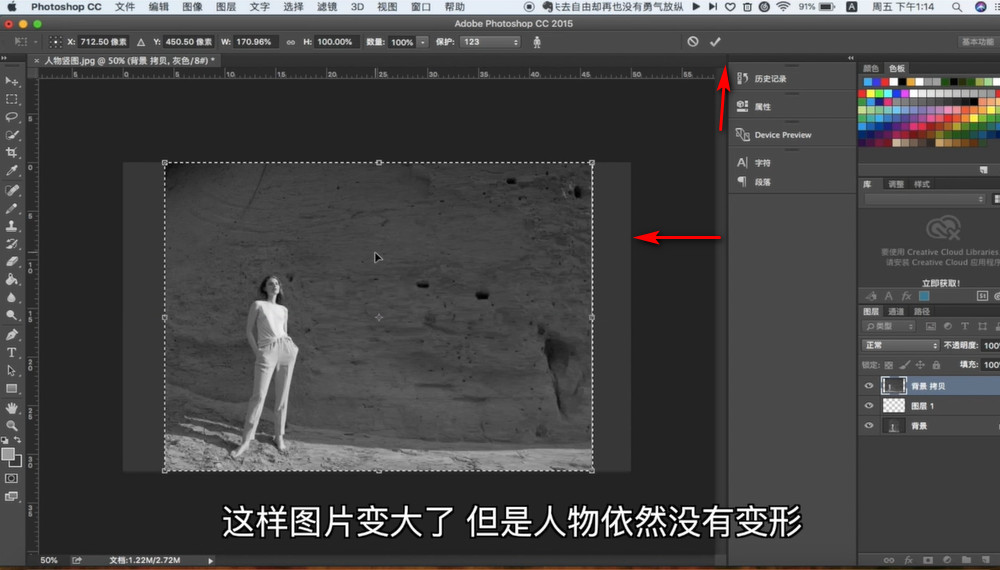This screenshot has height=570, width=1000.
Task: Select the Horizontal Type tool
Action: [11, 353]
